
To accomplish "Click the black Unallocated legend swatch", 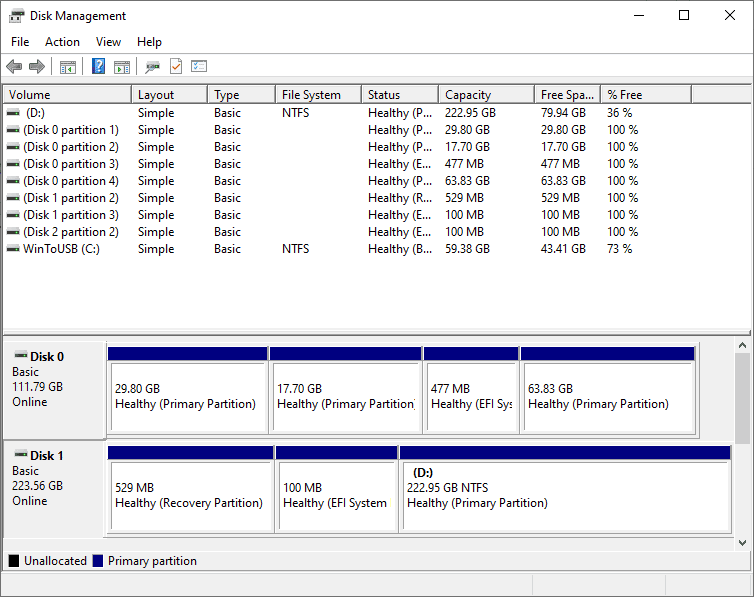I will point(14,561).
